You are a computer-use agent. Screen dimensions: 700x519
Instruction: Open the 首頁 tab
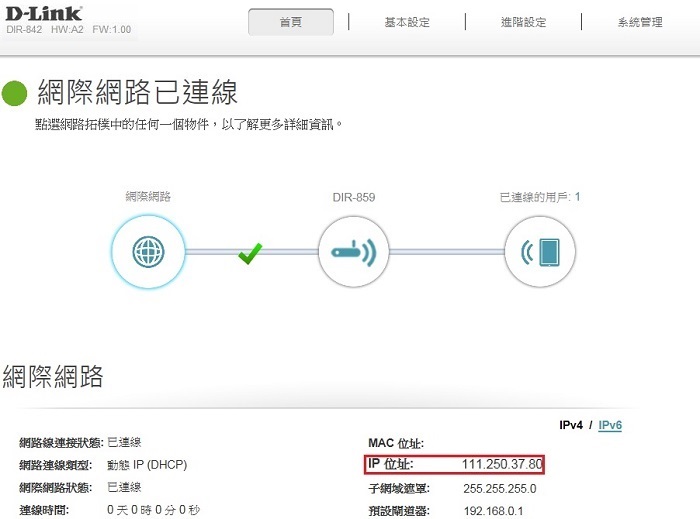click(291, 22)
